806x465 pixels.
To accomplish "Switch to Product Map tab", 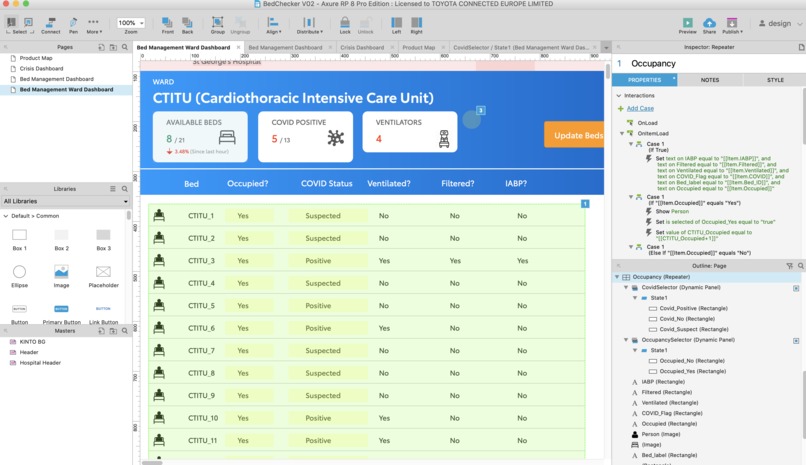I will tap(418, 47).
